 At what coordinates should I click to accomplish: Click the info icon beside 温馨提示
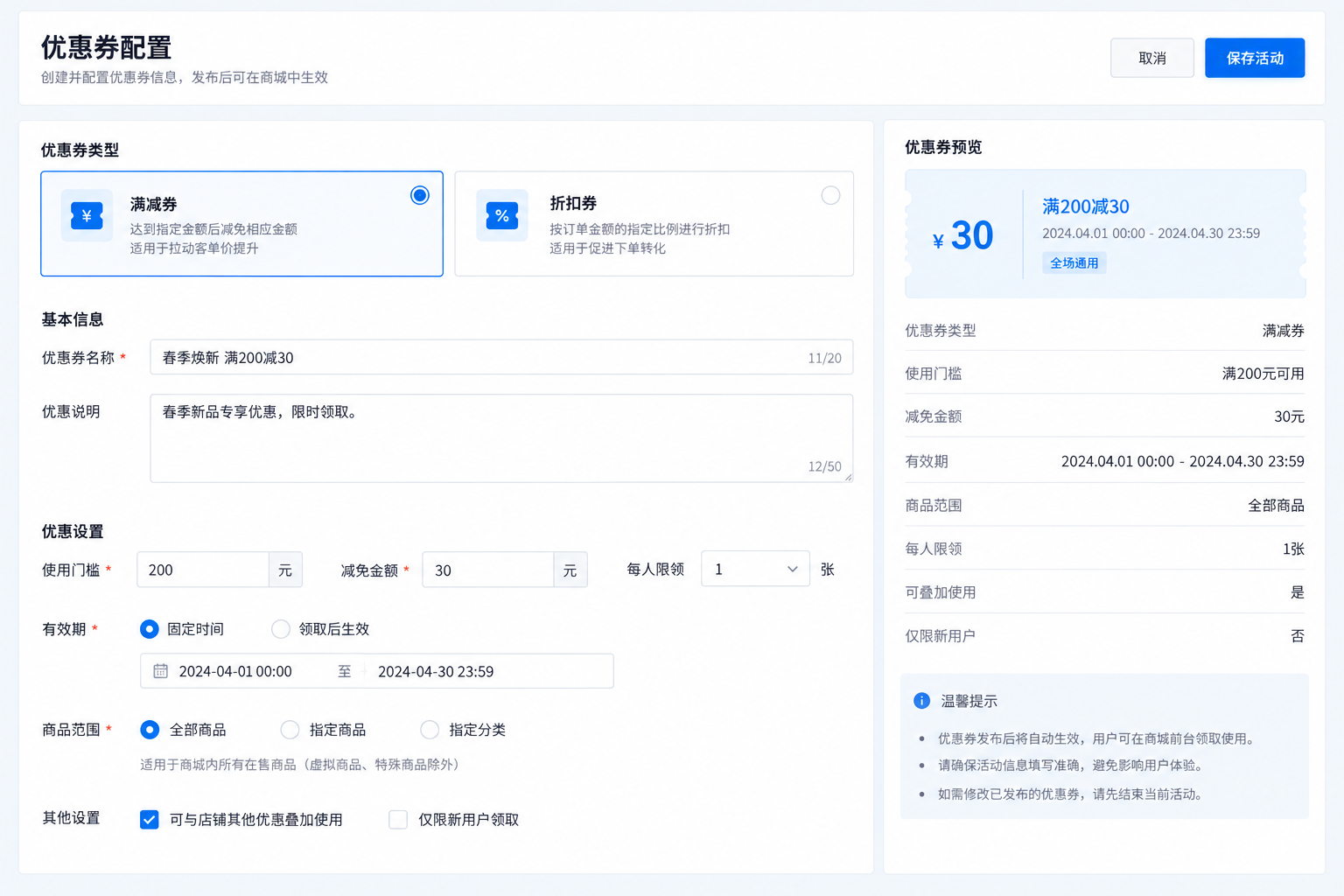click(x=921, y=701)
